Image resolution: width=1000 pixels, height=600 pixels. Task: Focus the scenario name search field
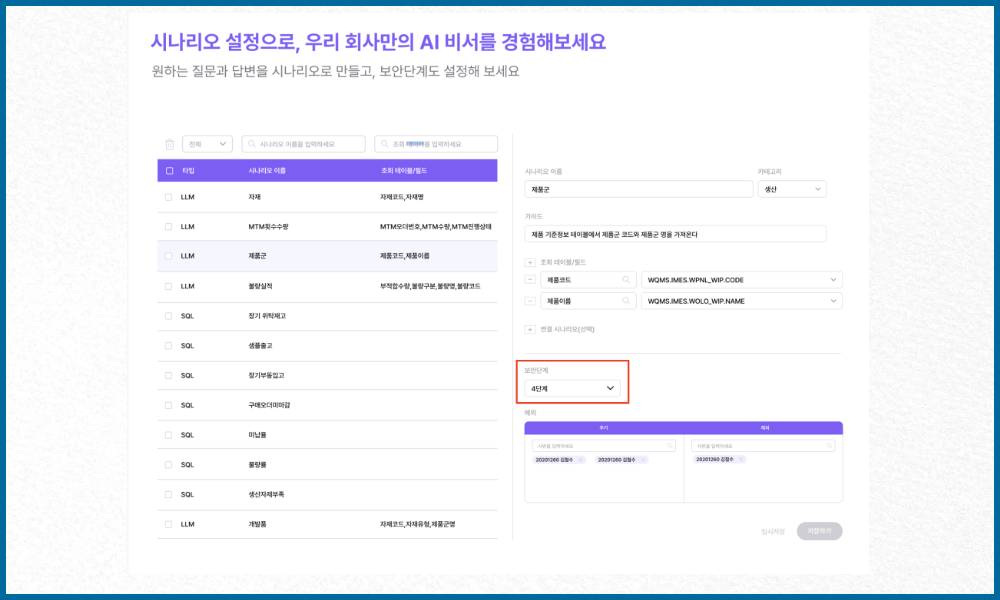tap(304, 144)
